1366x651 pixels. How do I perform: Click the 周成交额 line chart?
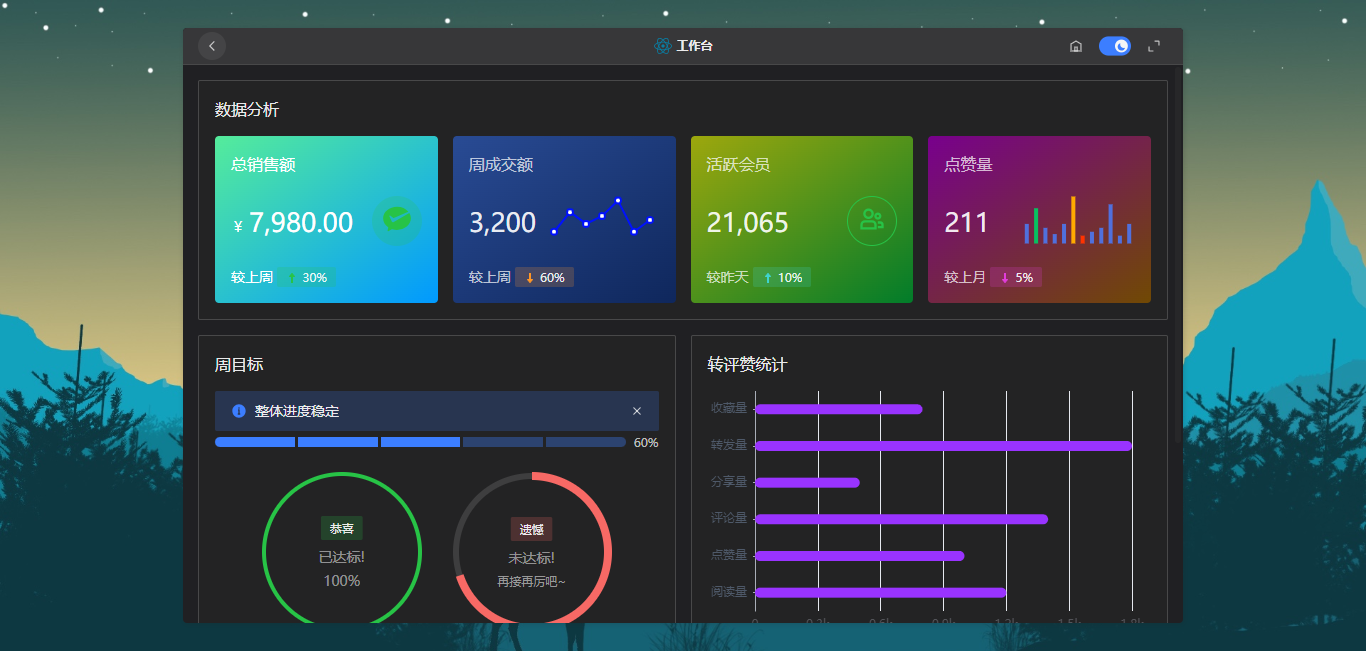tap(602, 217)
